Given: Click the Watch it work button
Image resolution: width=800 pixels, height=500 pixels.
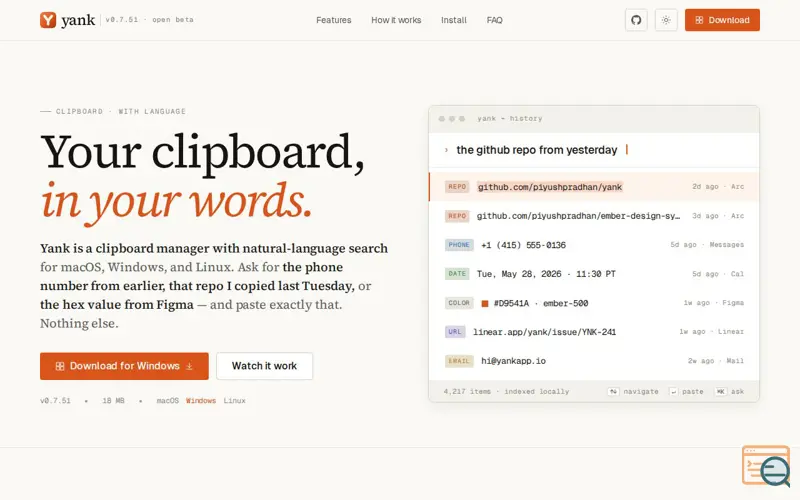Looking at the screenshot, I should point(264,366).
